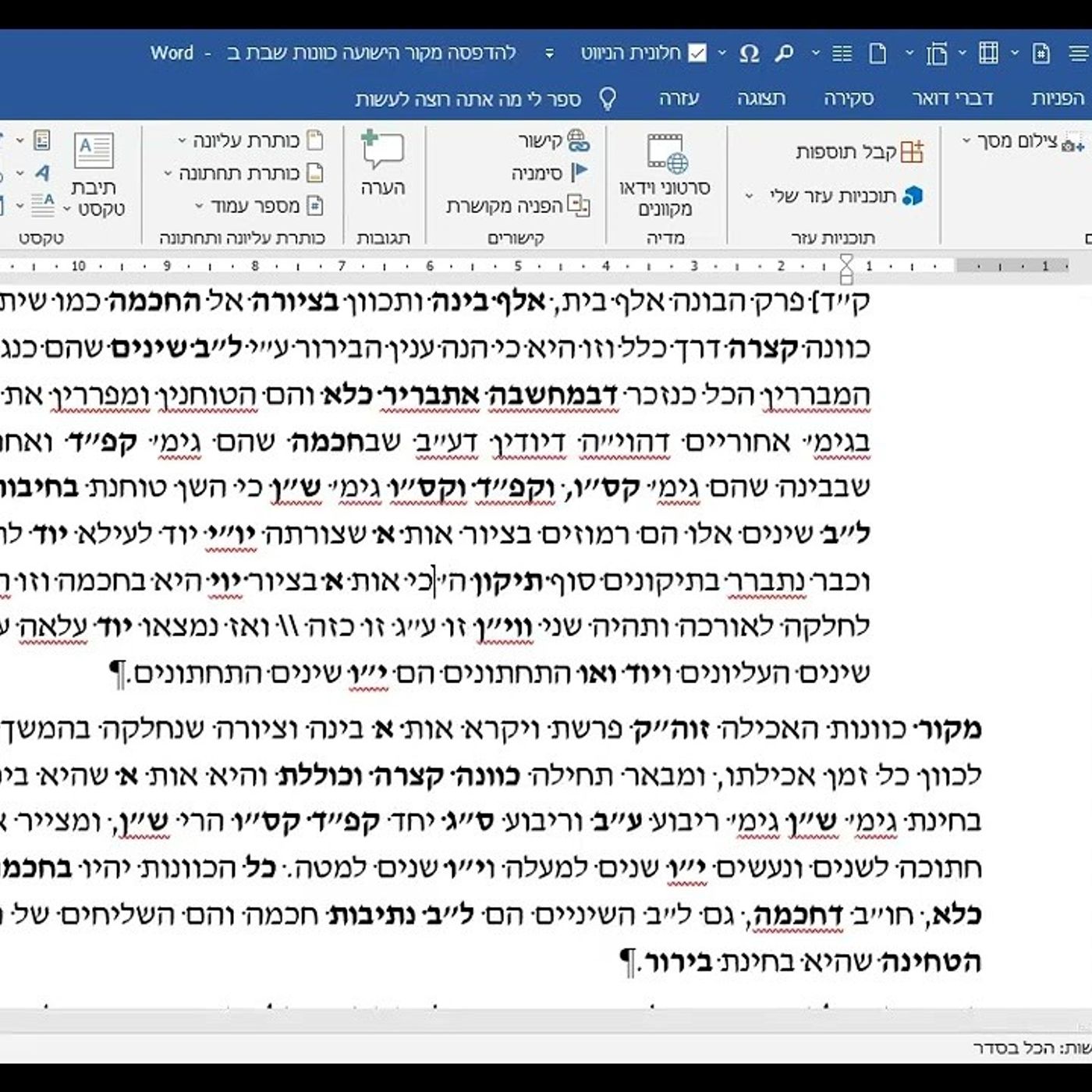Click the תוכניות עזר add-ins group label
Screen dimensions: 1092x1092
coord(833,238)
